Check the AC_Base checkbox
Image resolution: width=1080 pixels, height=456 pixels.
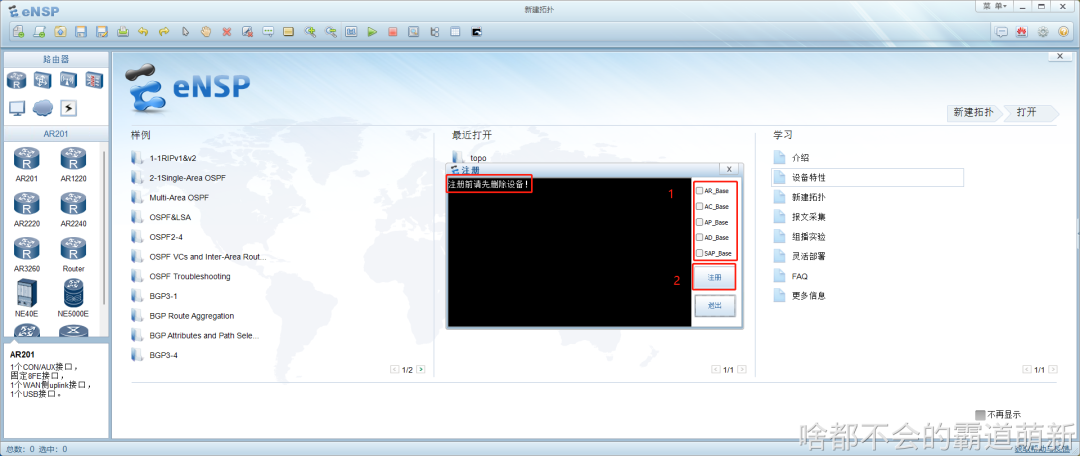click(x=700, y=206)
